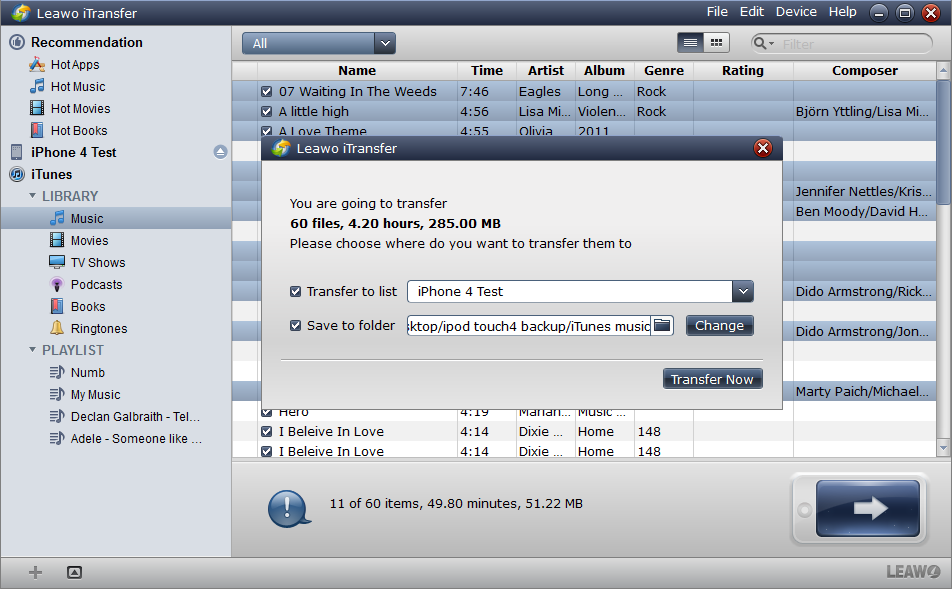Image resolution: width=952 pixels, height=589 pixels.
Task: Uncheck A little high song
Action: (x=266, y=112)
